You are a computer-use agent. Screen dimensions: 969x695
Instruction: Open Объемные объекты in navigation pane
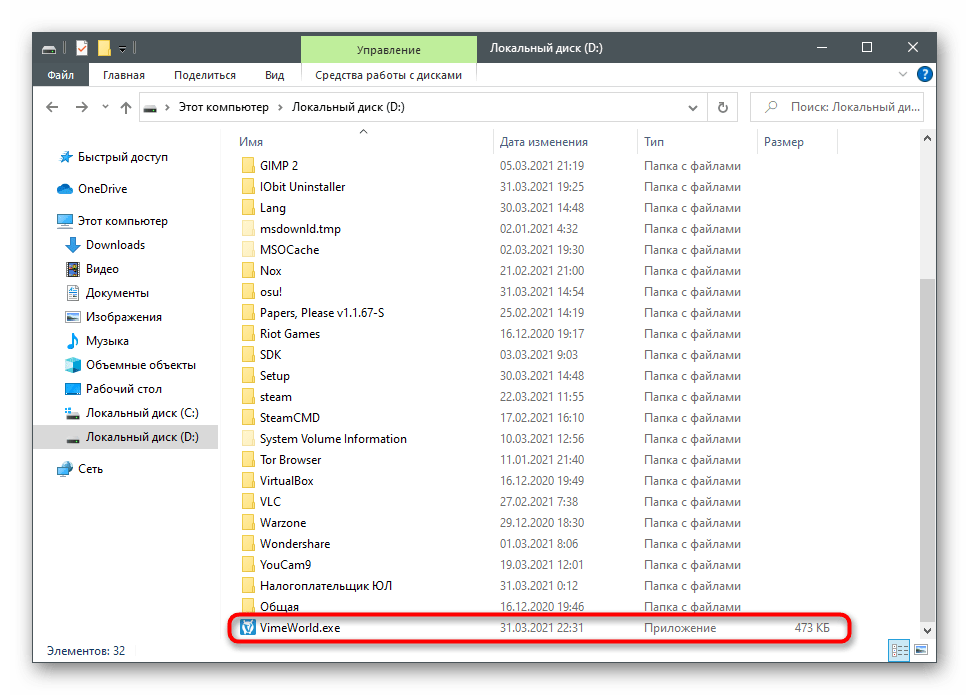(x=140, y=365)
